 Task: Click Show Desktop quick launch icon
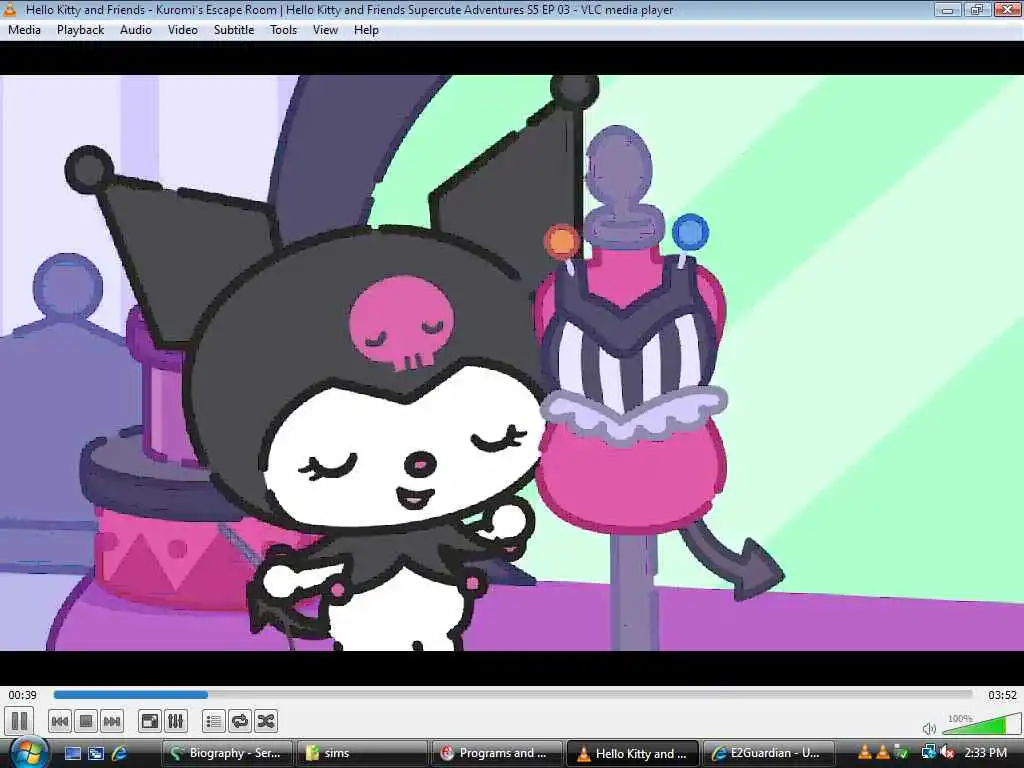coord(72,753)
